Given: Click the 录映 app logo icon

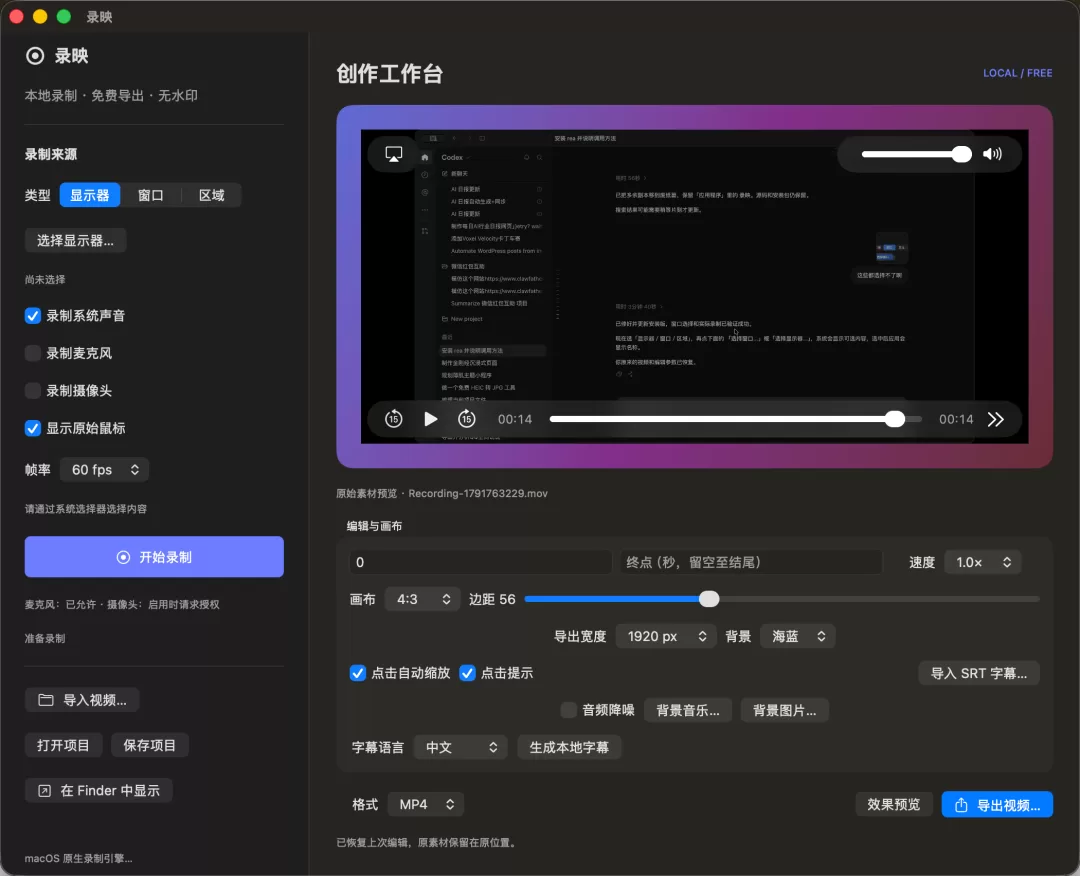Looking at the screenshot, I should click(35, 56).
